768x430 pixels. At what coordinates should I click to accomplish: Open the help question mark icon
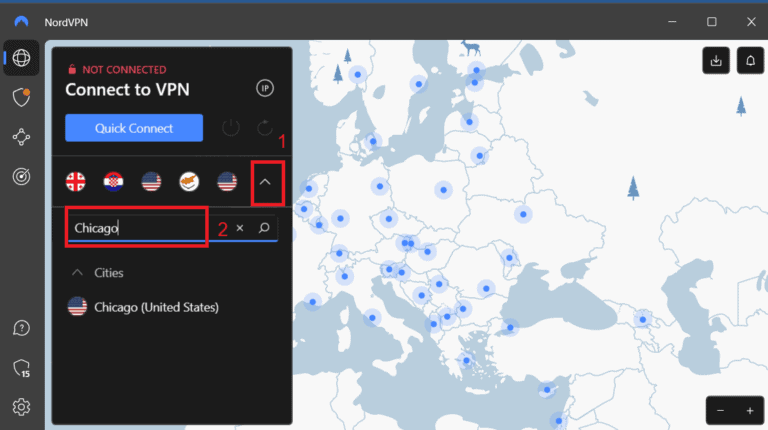pos(21,328)
